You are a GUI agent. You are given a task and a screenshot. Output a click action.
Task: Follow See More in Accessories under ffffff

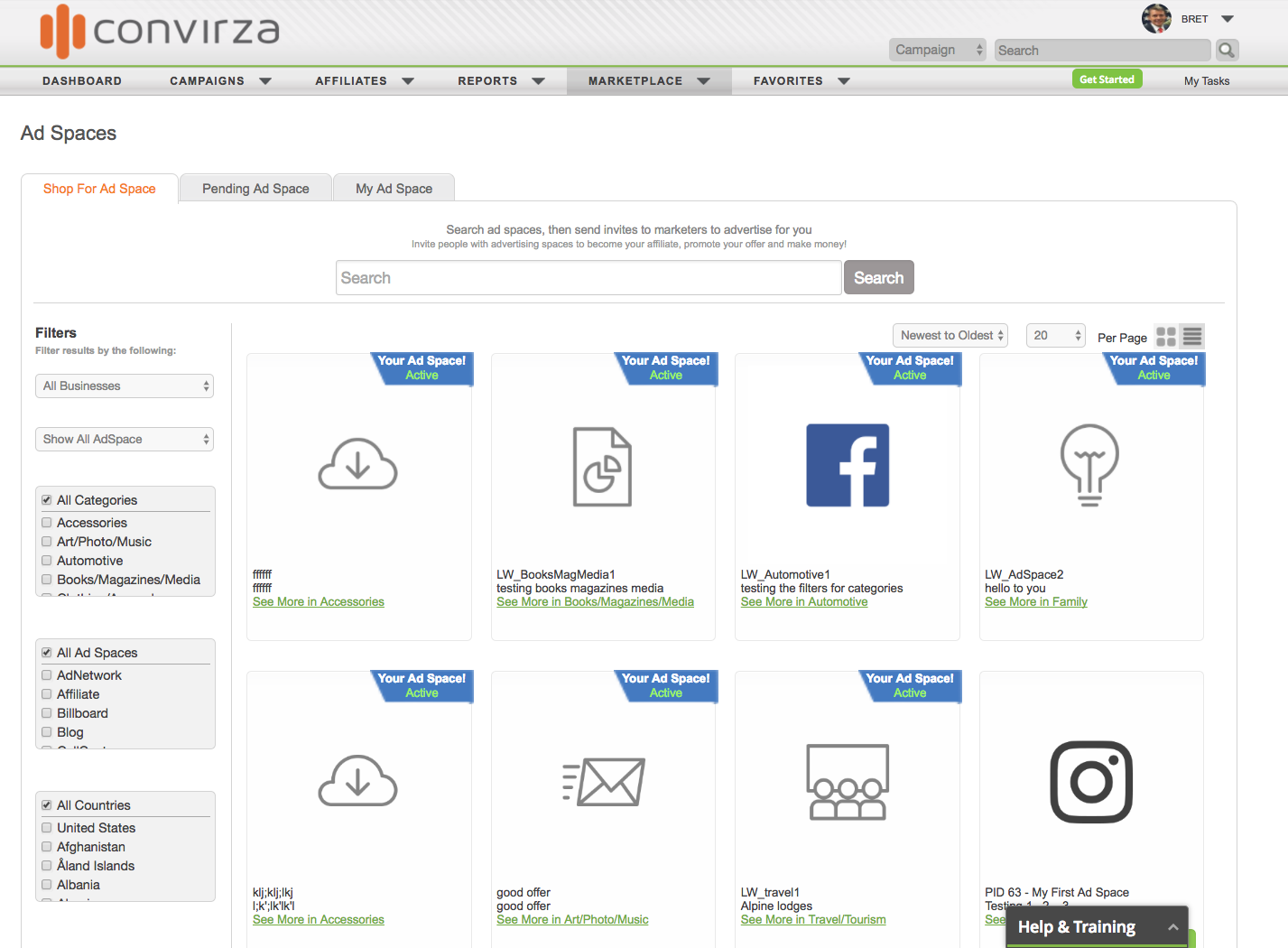(319, 601)
